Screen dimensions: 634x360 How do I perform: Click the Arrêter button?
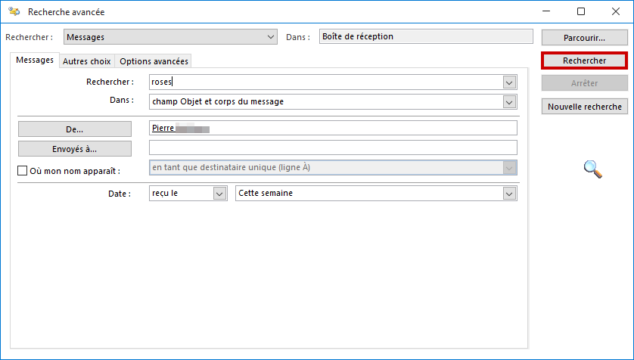click(x=584, y=83)
